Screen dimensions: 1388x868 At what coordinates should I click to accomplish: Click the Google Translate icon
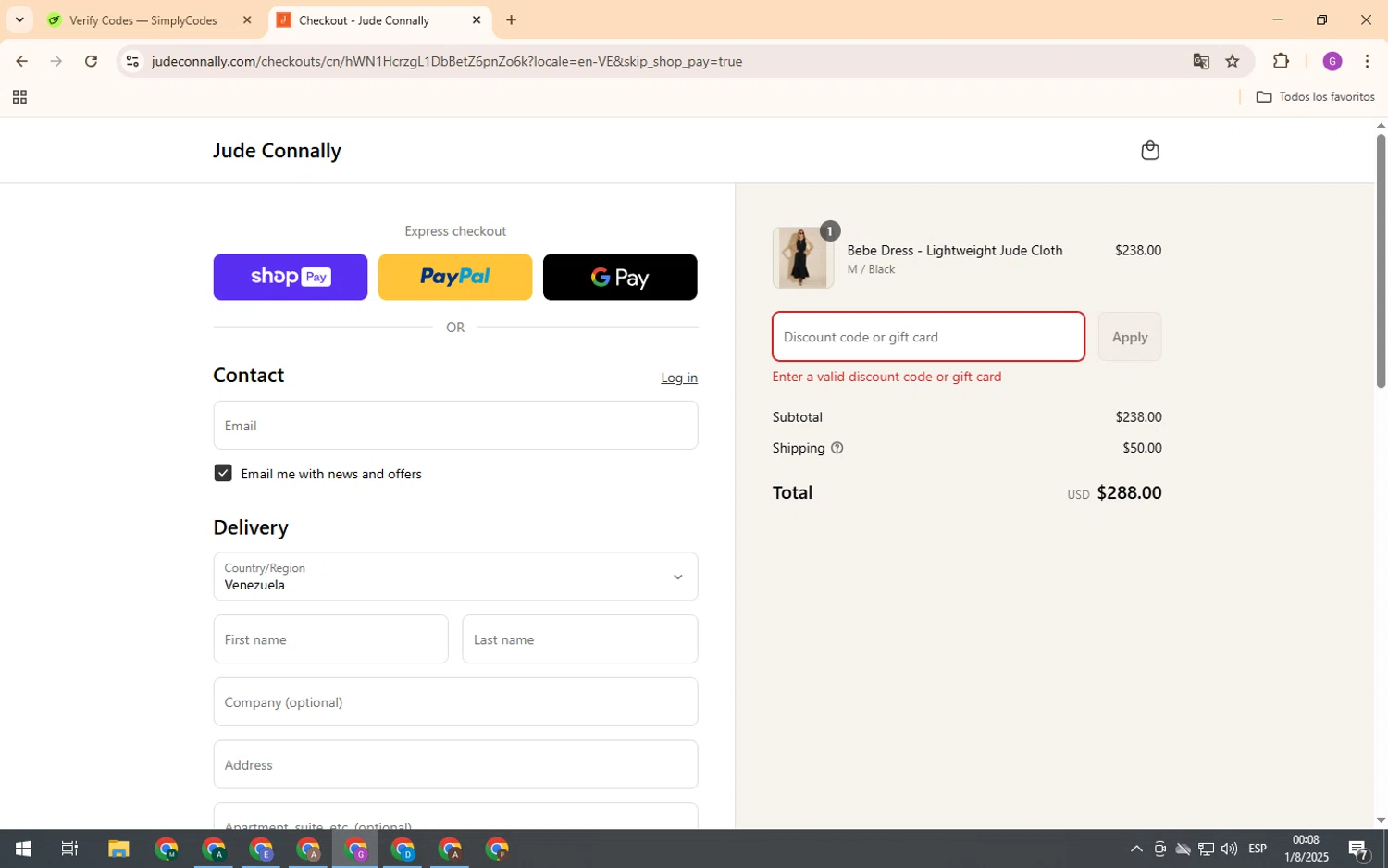coord(1201,61)
